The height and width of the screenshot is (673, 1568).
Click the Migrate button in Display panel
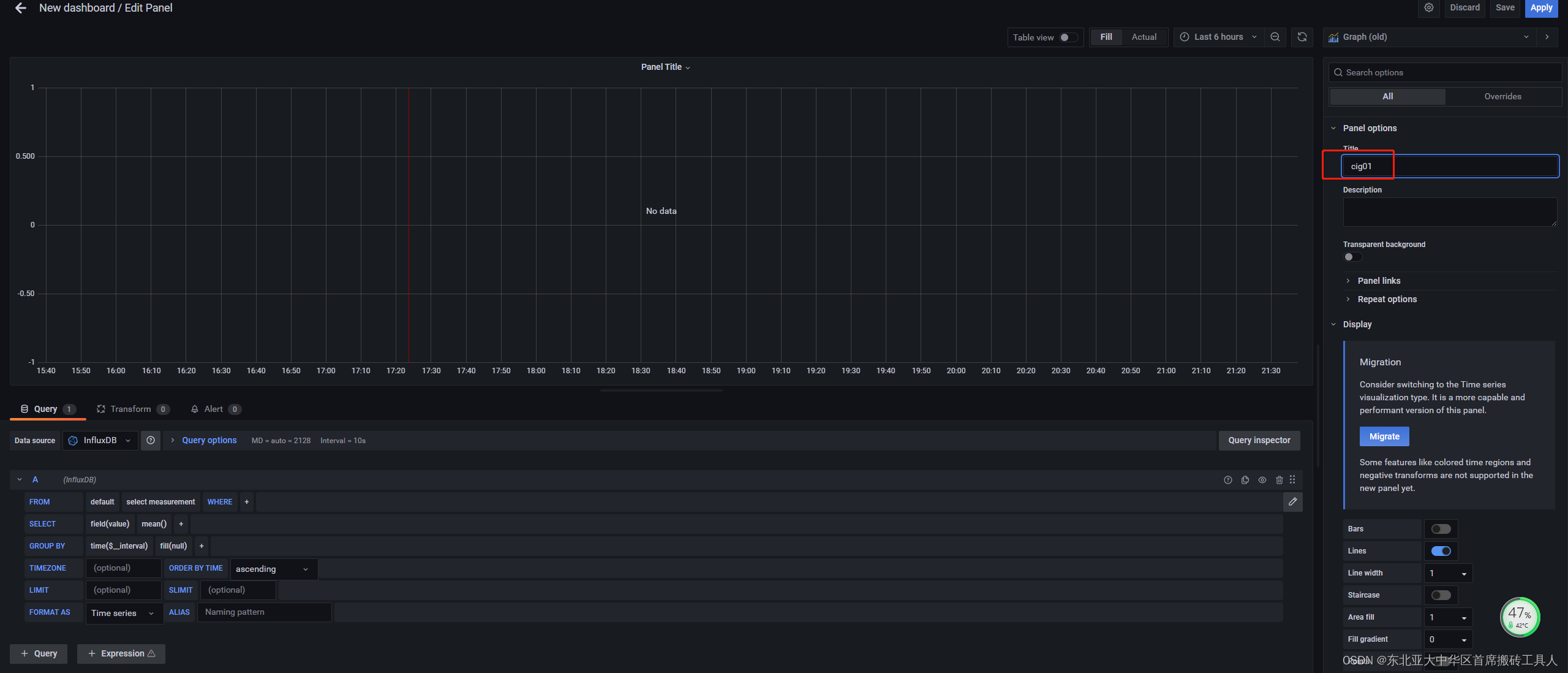pos(1383,436)
